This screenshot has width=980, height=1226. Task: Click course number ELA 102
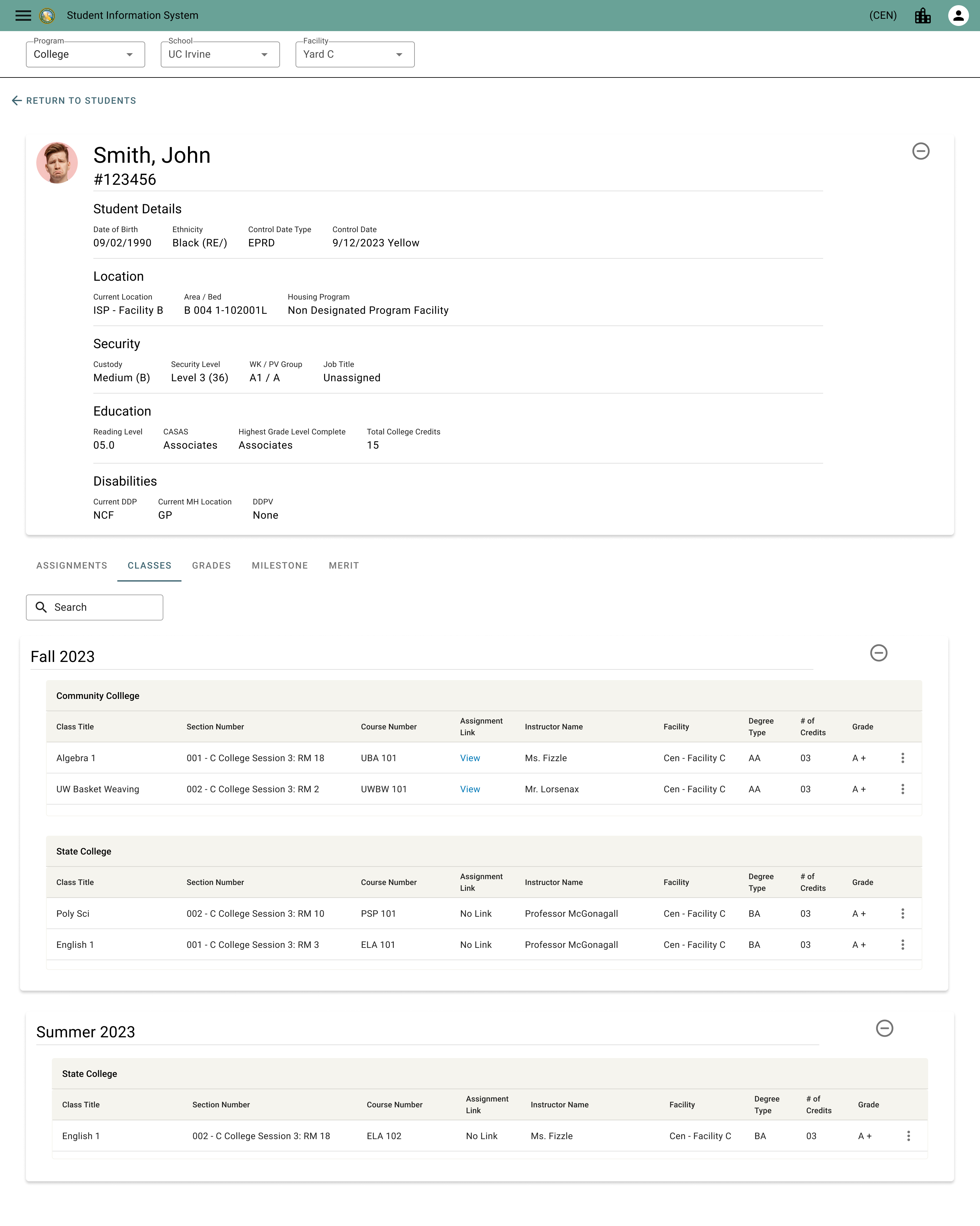click(x=384, y=1136)
